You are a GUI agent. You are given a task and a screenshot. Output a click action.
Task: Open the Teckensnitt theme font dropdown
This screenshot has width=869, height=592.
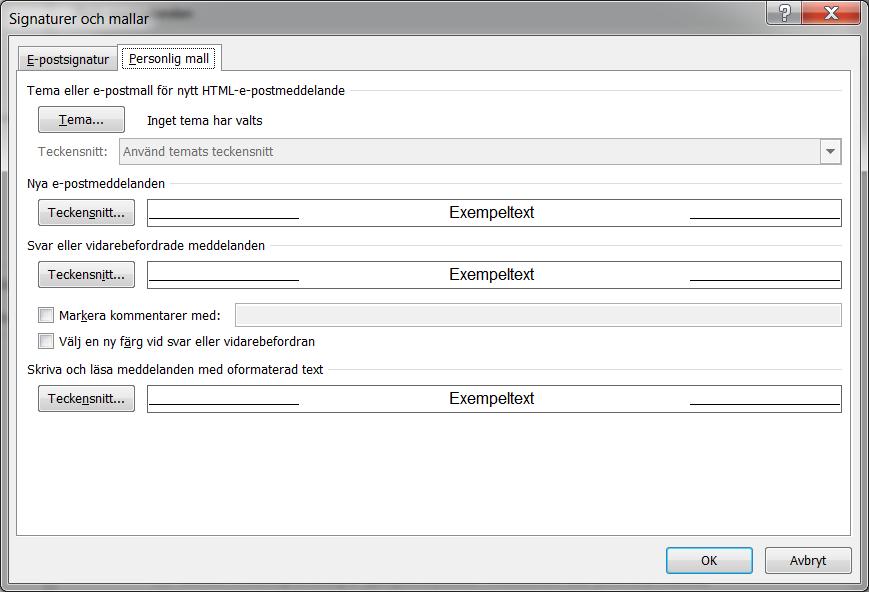480,151
